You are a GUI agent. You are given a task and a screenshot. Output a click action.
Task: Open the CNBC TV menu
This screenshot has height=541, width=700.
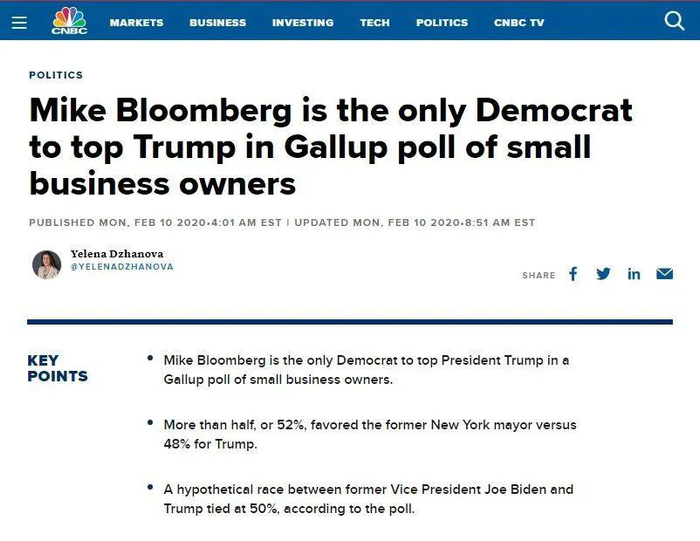tap(519, 23)
